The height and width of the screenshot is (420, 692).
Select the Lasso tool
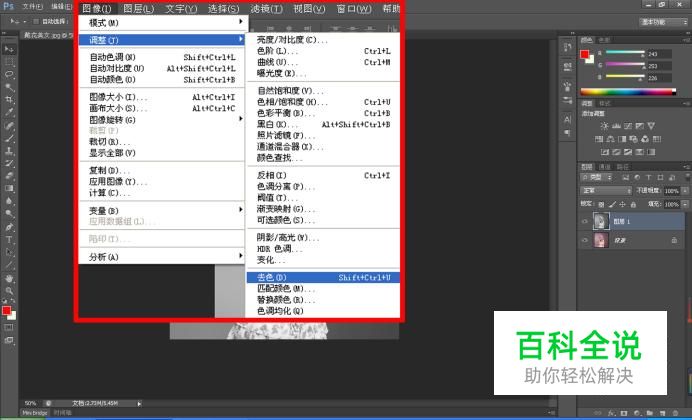(x=9, y=75)
